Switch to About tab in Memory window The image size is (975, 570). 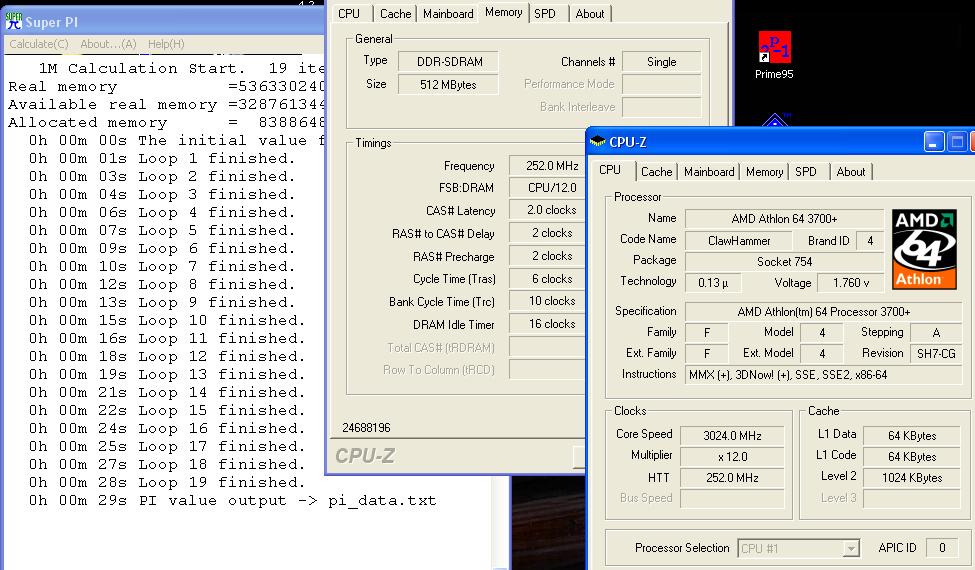(589, 14)
